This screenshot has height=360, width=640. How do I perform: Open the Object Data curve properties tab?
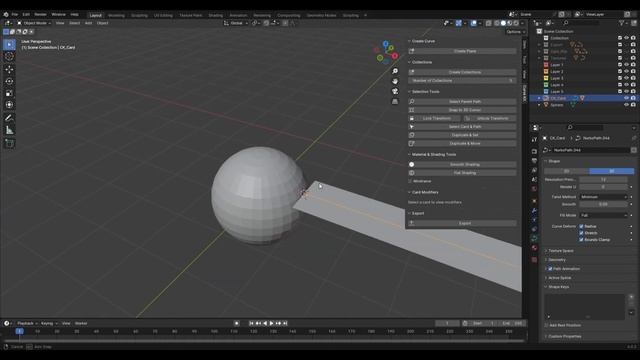[x=534, y=238]
